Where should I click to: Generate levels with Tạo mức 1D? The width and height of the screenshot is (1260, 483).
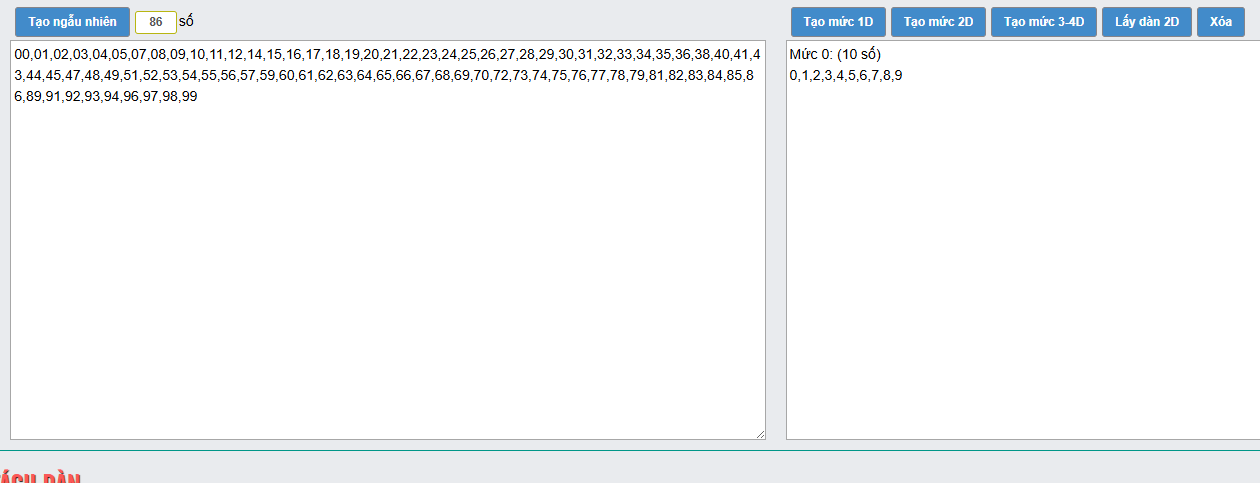pyautogui.click(x=838, y=22)
